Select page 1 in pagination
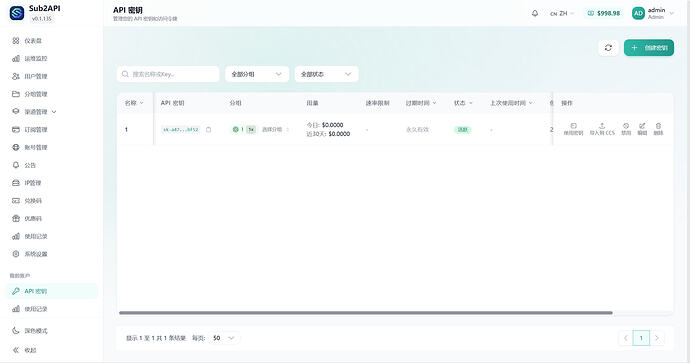Viewport: 690px width, 363px height. coord(641,338)
